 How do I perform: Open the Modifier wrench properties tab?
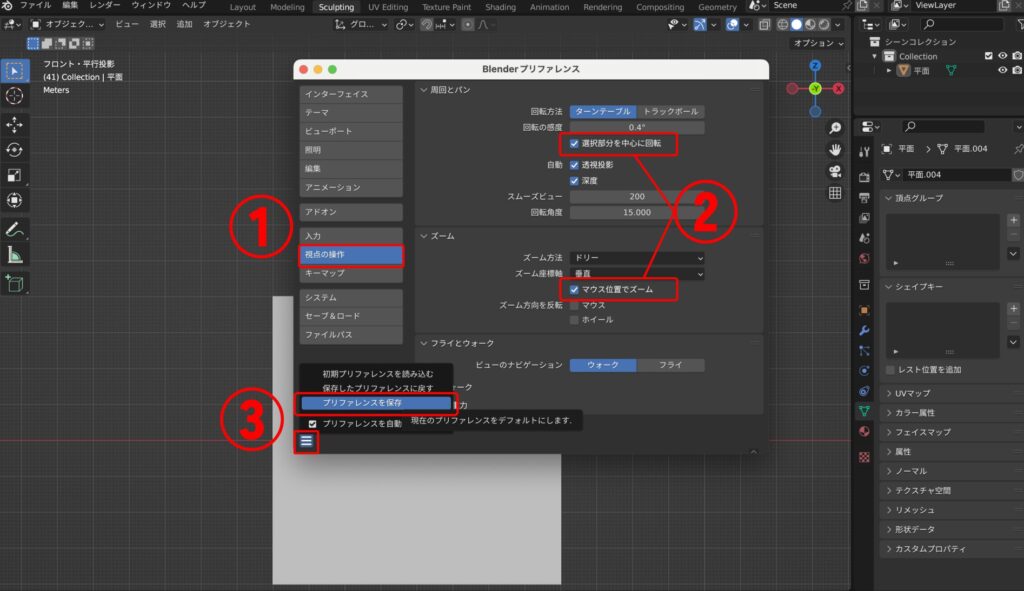pos(864,329)
